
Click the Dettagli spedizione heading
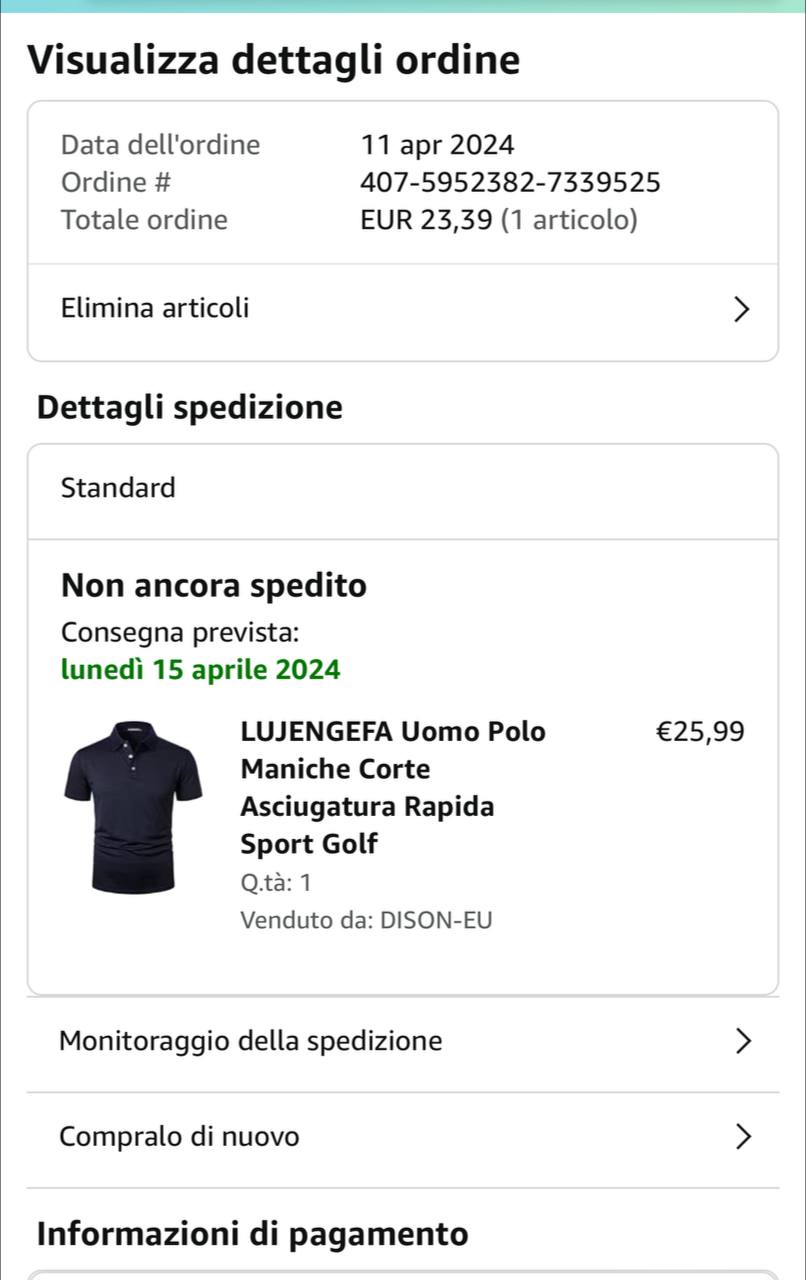pyautogui.click(x=190, y=408)
